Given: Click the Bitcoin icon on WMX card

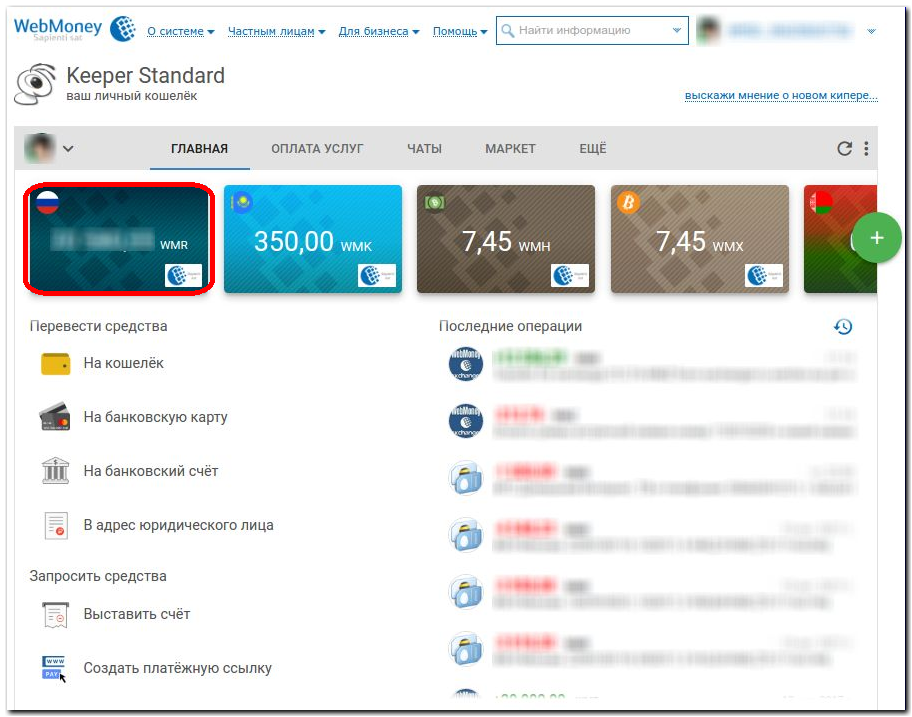Looking at the screenshot, I should tap(628, 202).
